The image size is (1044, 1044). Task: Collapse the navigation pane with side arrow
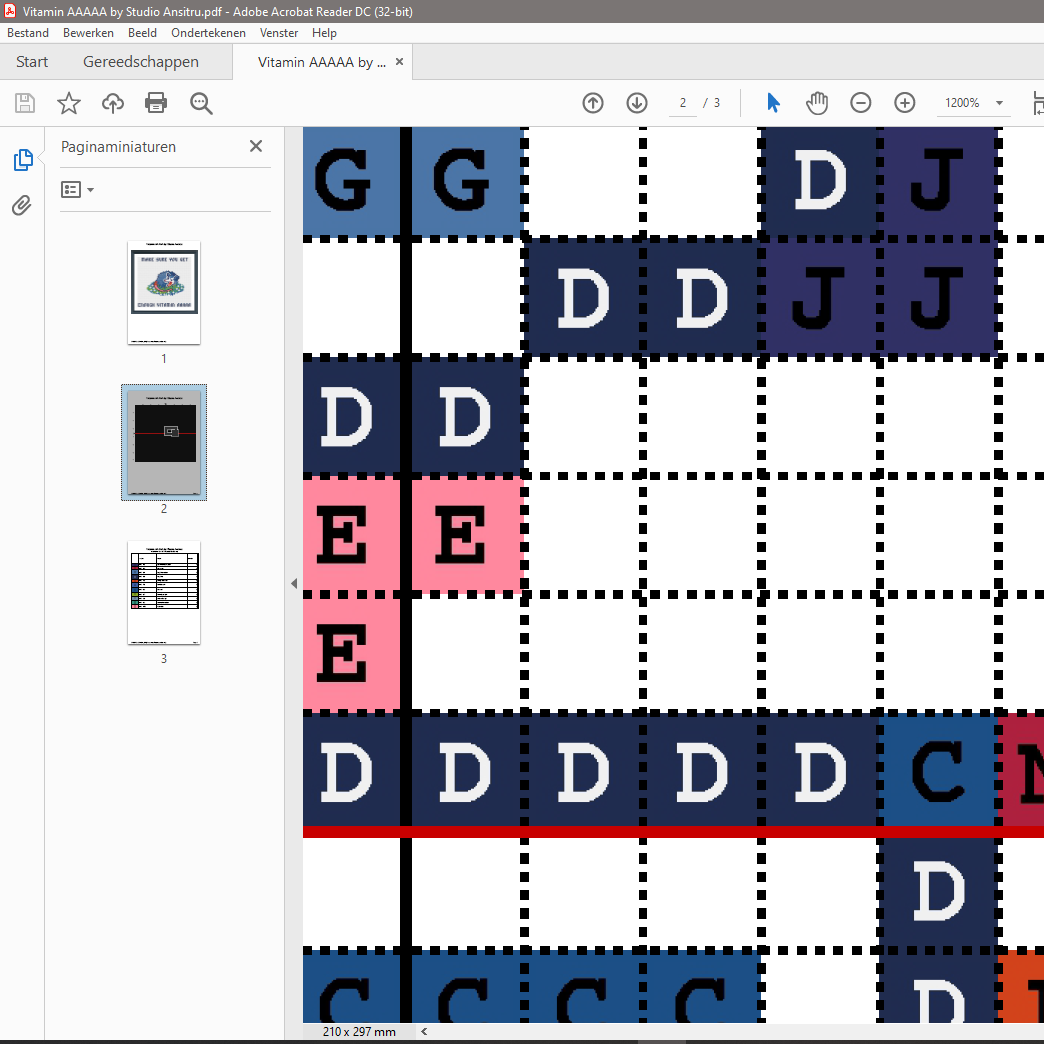click(x=294, y=584)
